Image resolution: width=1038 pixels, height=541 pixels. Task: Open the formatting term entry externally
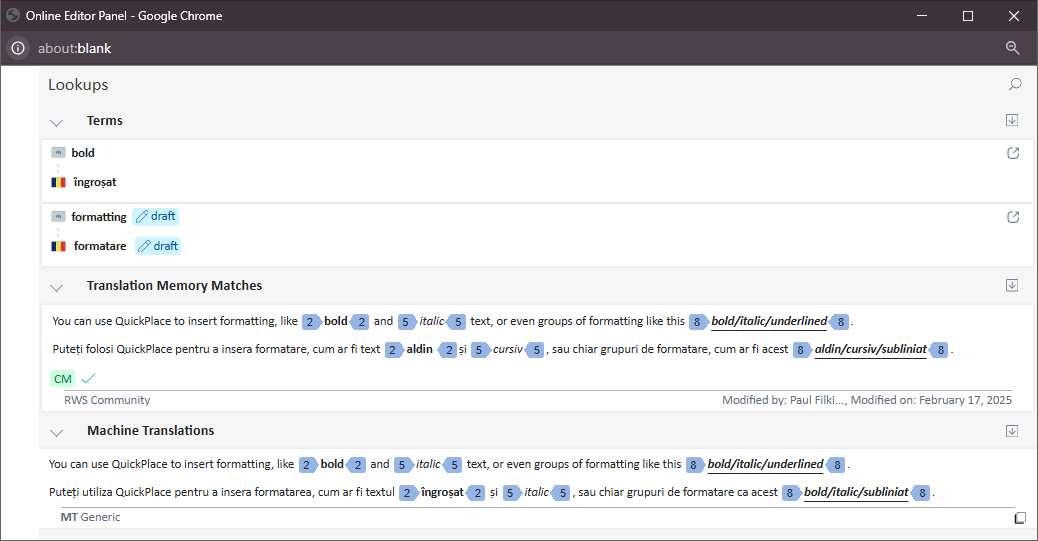tap(1013, 217)
